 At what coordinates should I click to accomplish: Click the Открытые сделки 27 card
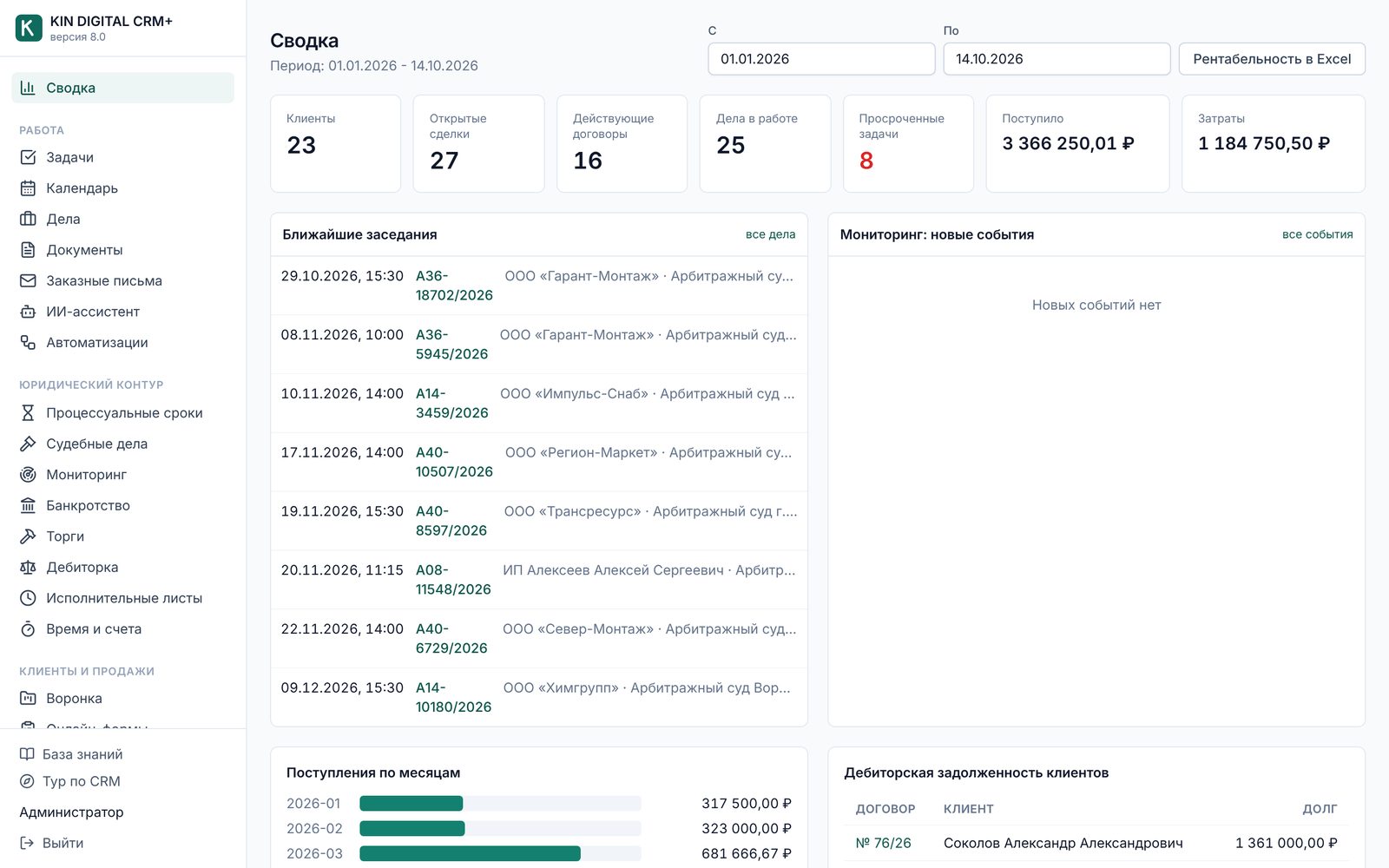(478, 143)
